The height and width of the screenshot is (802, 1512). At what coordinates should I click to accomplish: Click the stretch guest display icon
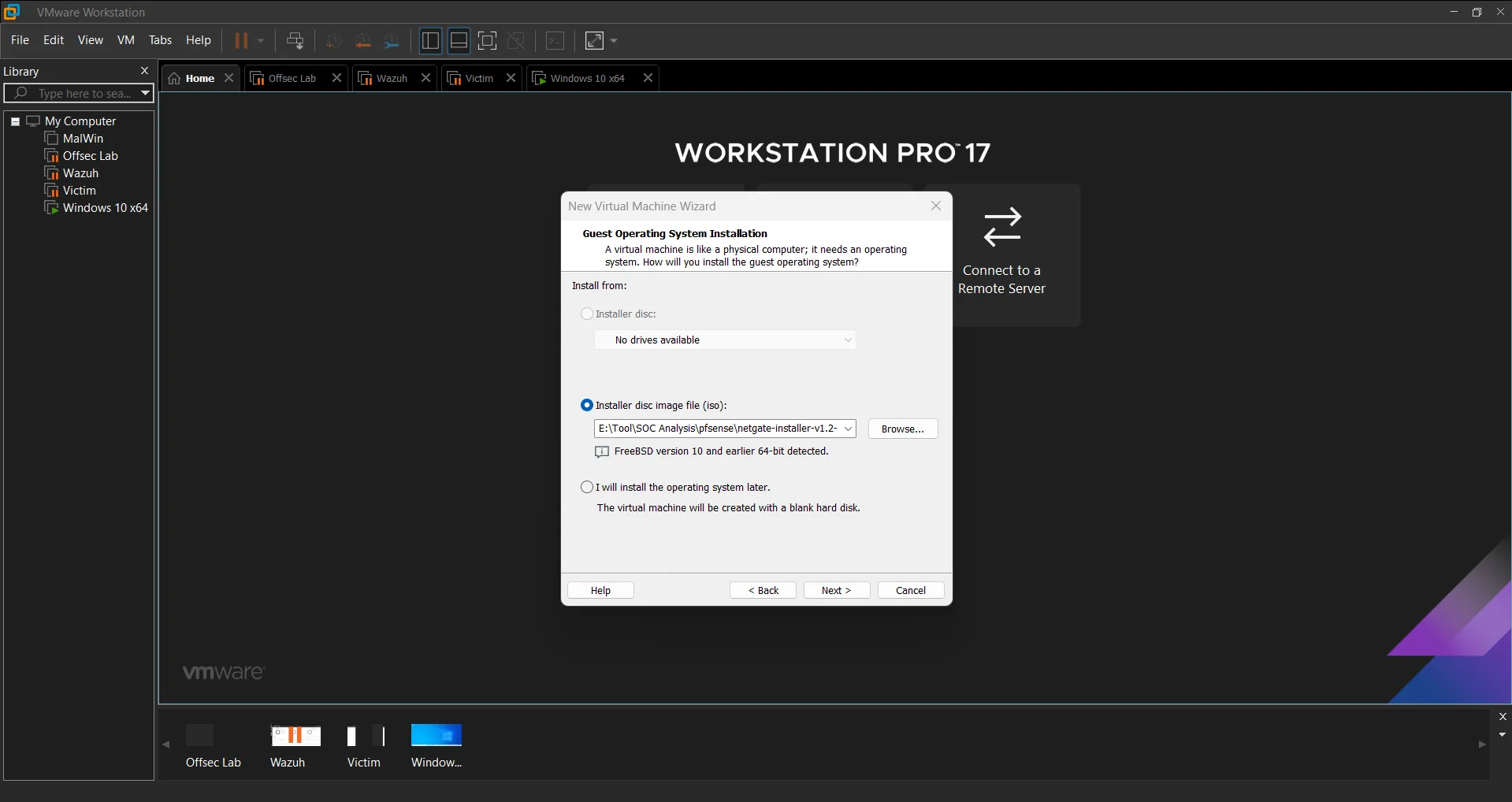[594, 40]
